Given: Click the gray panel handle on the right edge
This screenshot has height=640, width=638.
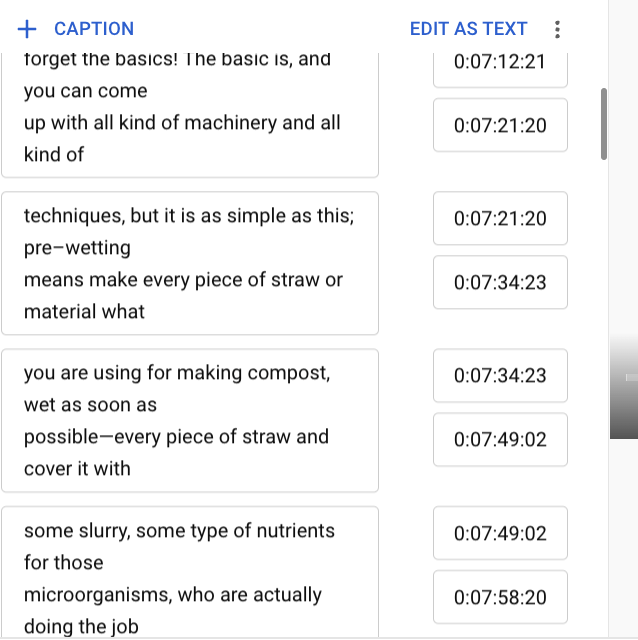Looking at the screenshot, I should [x=624, y=388].
